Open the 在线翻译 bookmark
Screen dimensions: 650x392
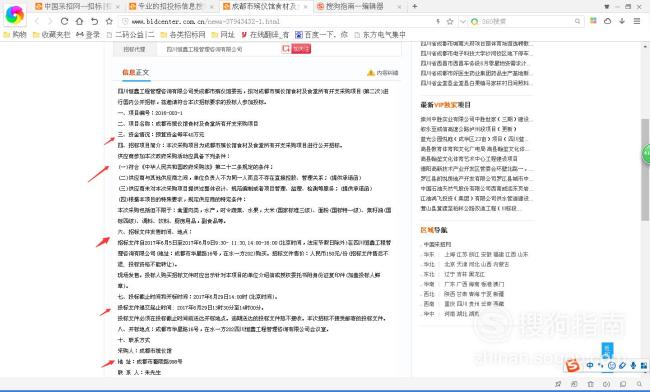(x=265, y=35)
